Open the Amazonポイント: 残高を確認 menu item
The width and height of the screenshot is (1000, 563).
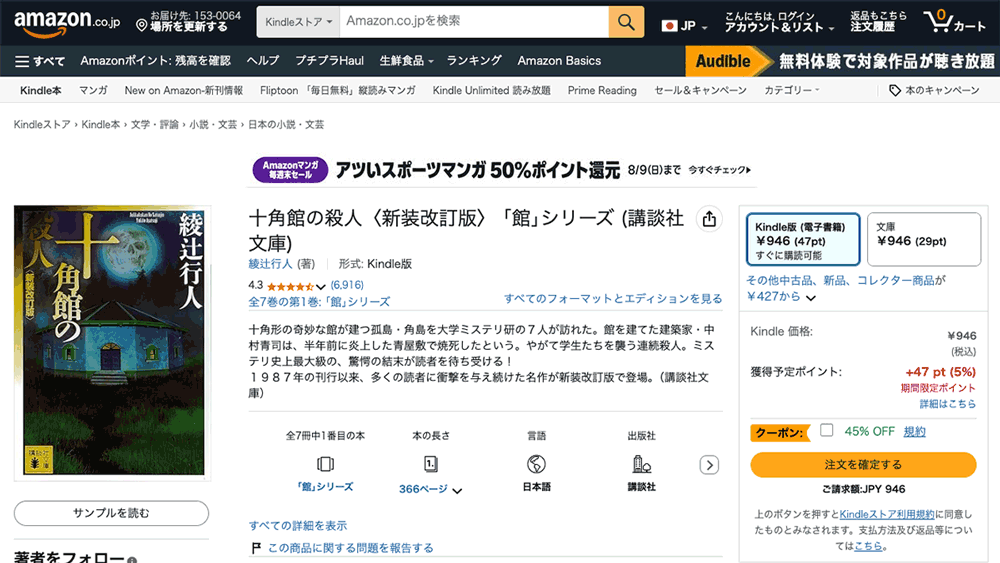pos(155,61)
